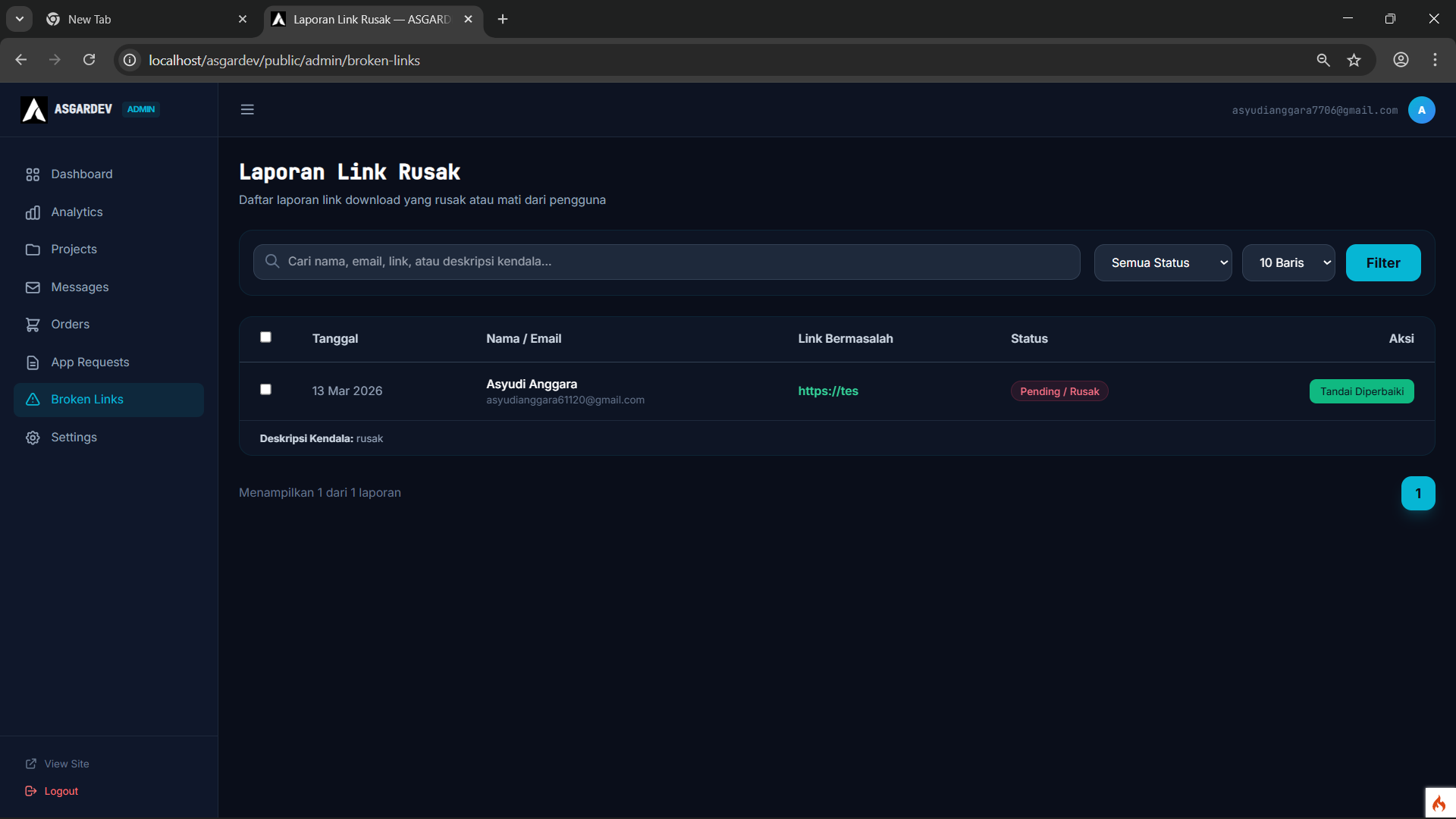Open the Semua Status dropdown
This screenshot has width=1456, height=819.
[1163, 262]
